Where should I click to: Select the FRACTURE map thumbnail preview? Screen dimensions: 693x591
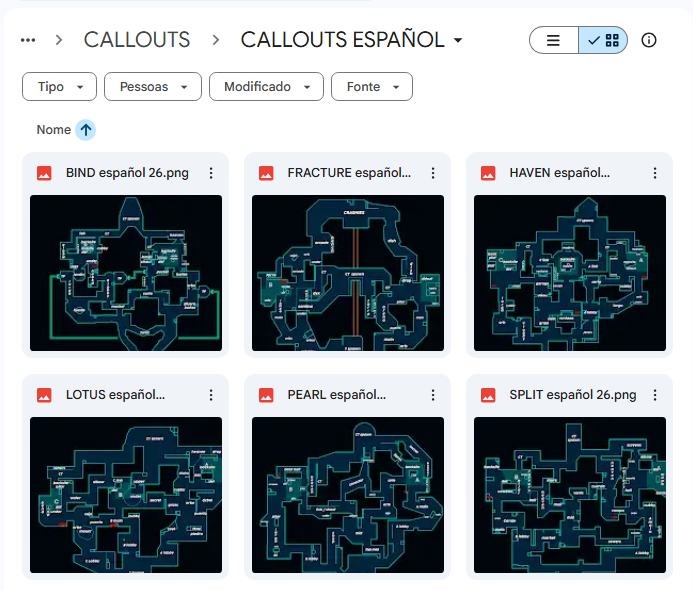pos(348,273)
